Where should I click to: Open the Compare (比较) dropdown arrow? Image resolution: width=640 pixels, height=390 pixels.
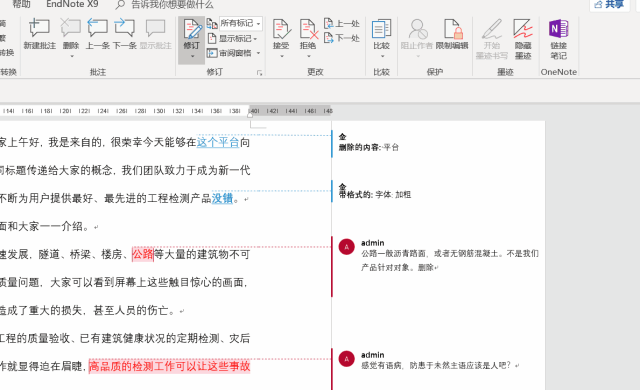click(382, 56)
